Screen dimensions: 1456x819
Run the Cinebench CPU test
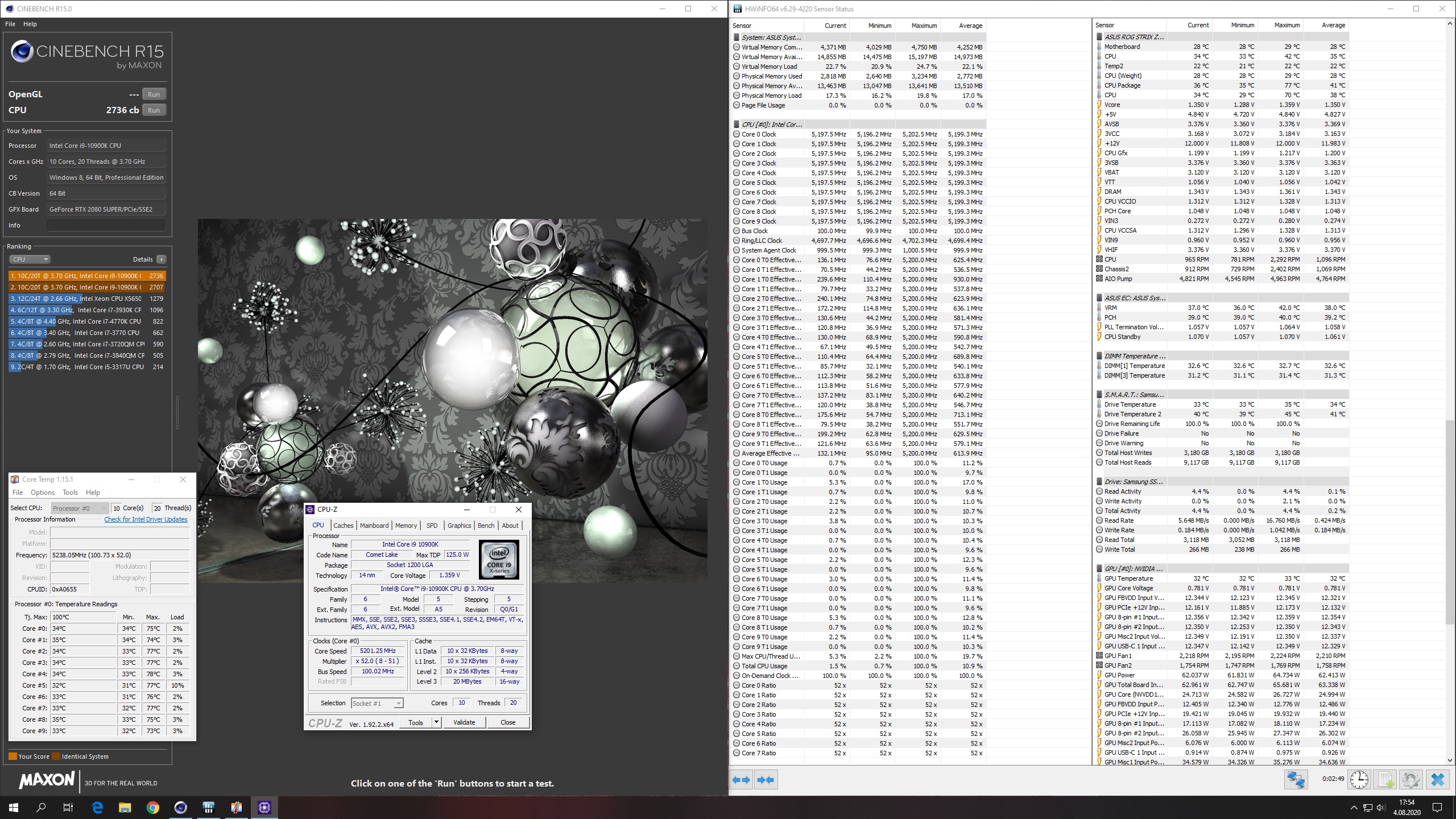coord(154,110)
